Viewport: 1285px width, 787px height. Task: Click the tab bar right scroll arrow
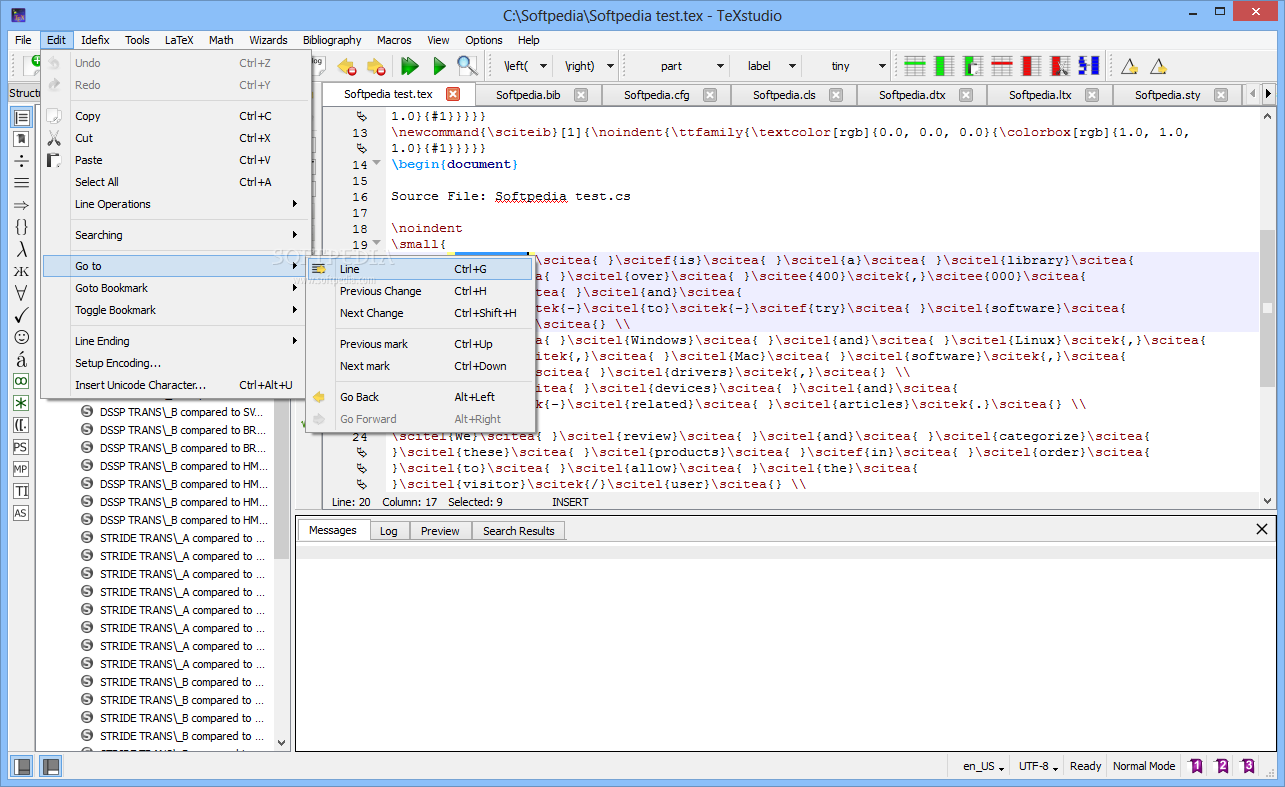tap(1268, 94)
